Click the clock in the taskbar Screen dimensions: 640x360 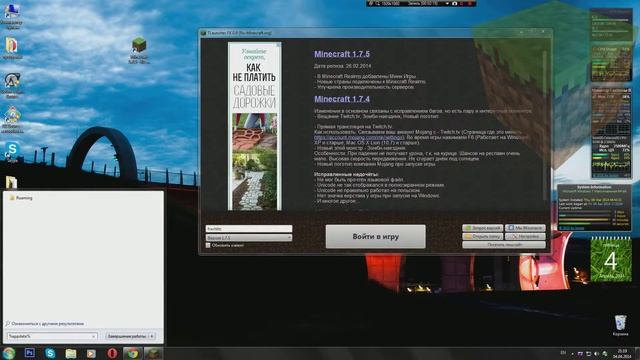[622, 353]
